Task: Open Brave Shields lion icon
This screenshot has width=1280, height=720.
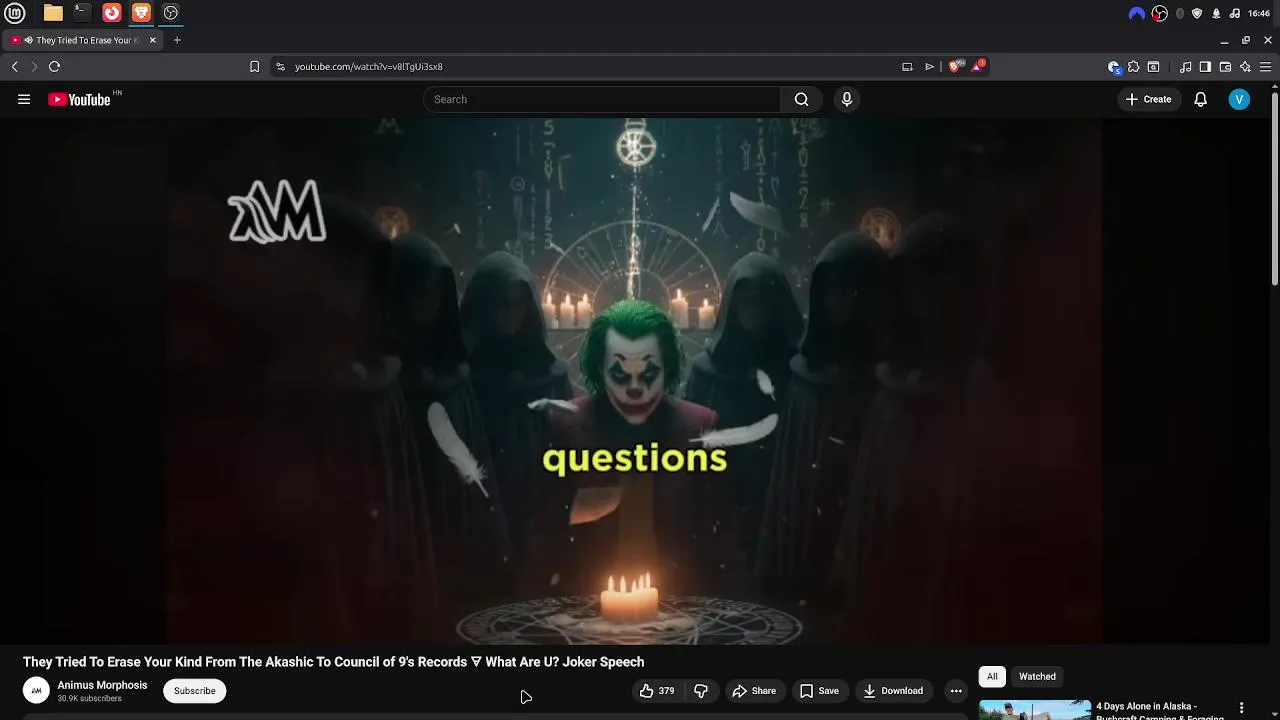Action: [x=954, y=66]
